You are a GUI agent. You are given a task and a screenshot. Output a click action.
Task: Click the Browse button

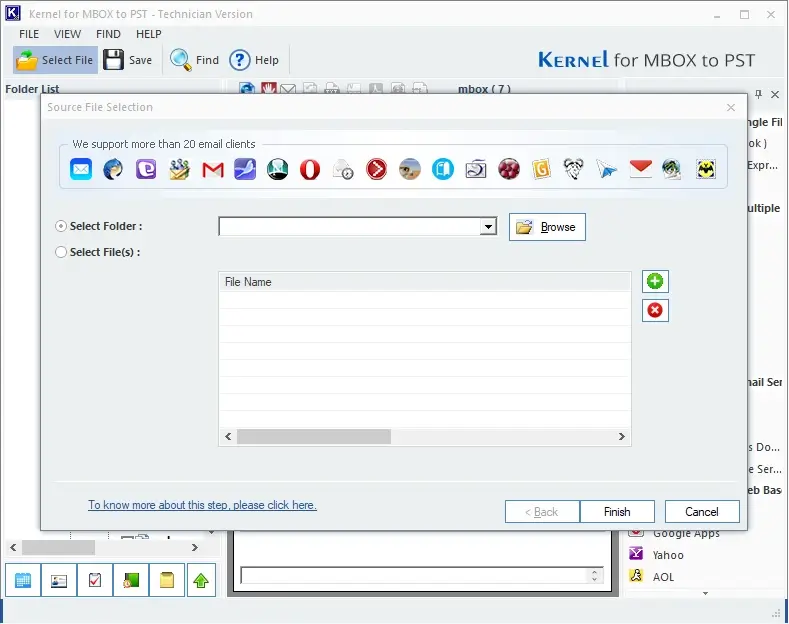pos(547,227)
